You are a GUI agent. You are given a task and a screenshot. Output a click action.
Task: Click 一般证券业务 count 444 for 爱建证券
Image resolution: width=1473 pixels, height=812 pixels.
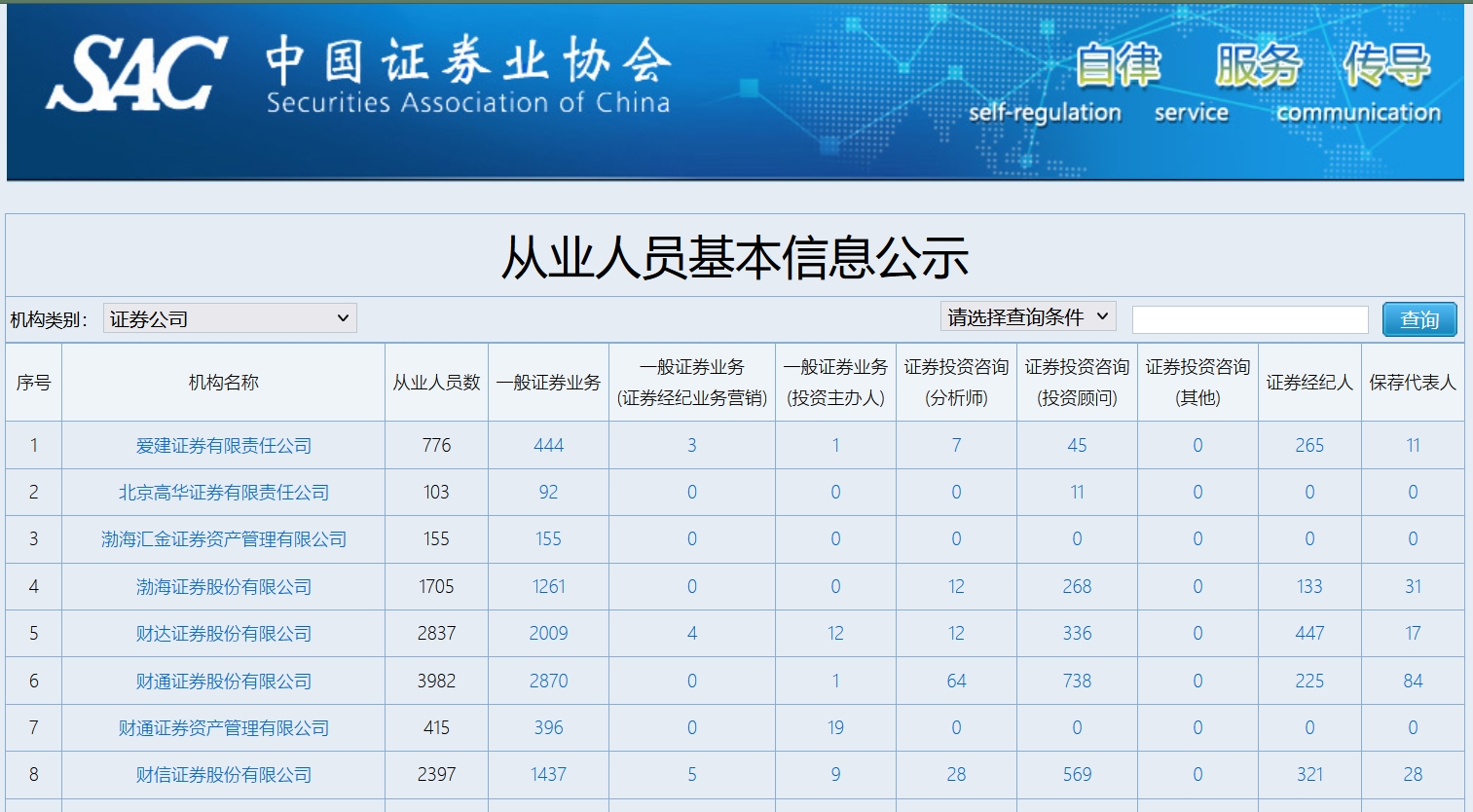[x=548, y=446]
